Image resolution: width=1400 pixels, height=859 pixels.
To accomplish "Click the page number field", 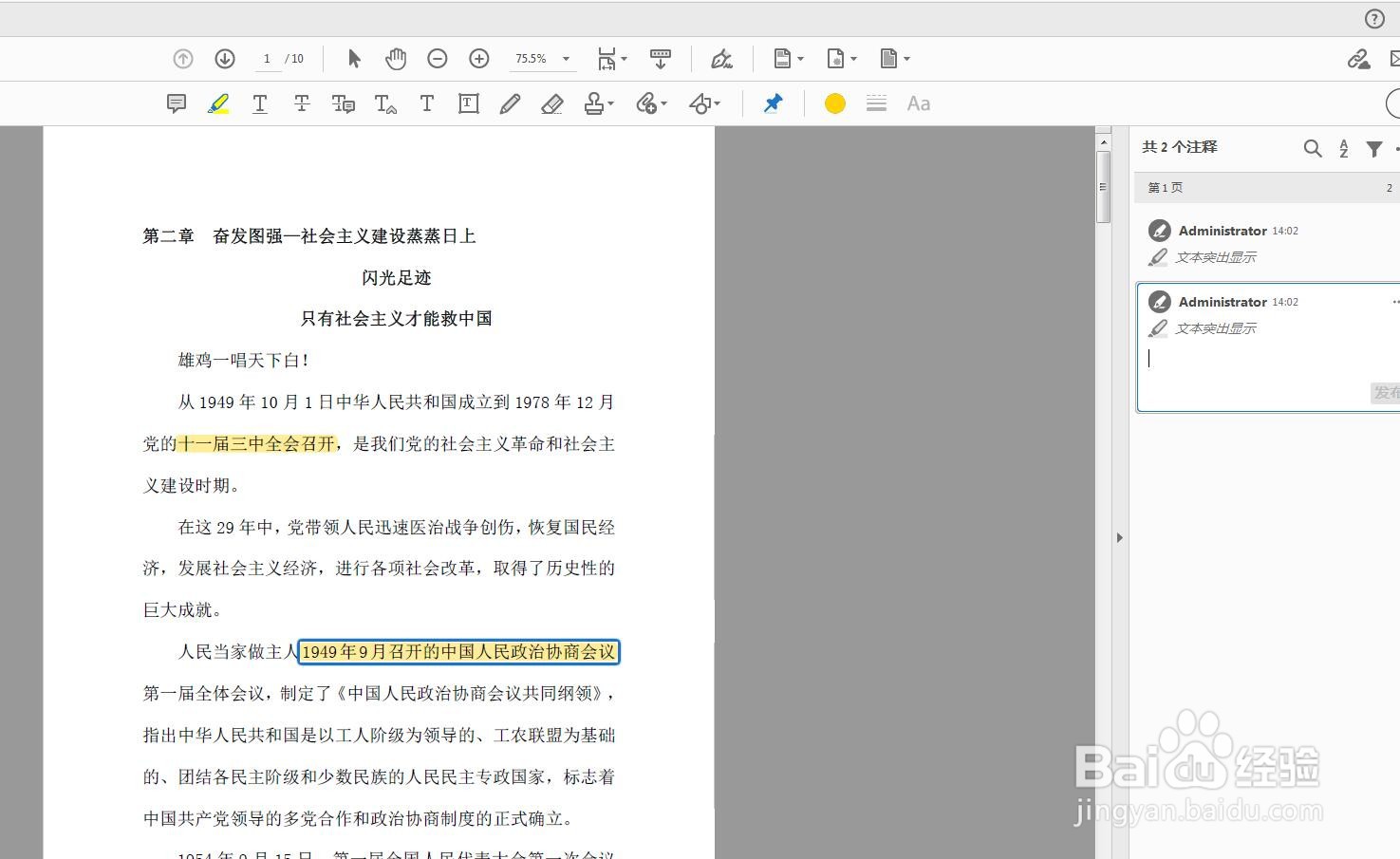I will click(267, 59).
